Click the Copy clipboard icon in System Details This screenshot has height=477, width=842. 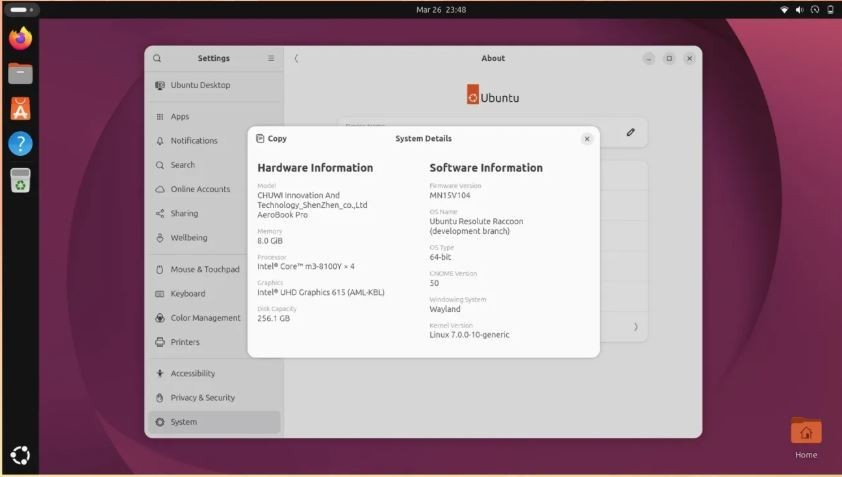[x=260, y=138]
